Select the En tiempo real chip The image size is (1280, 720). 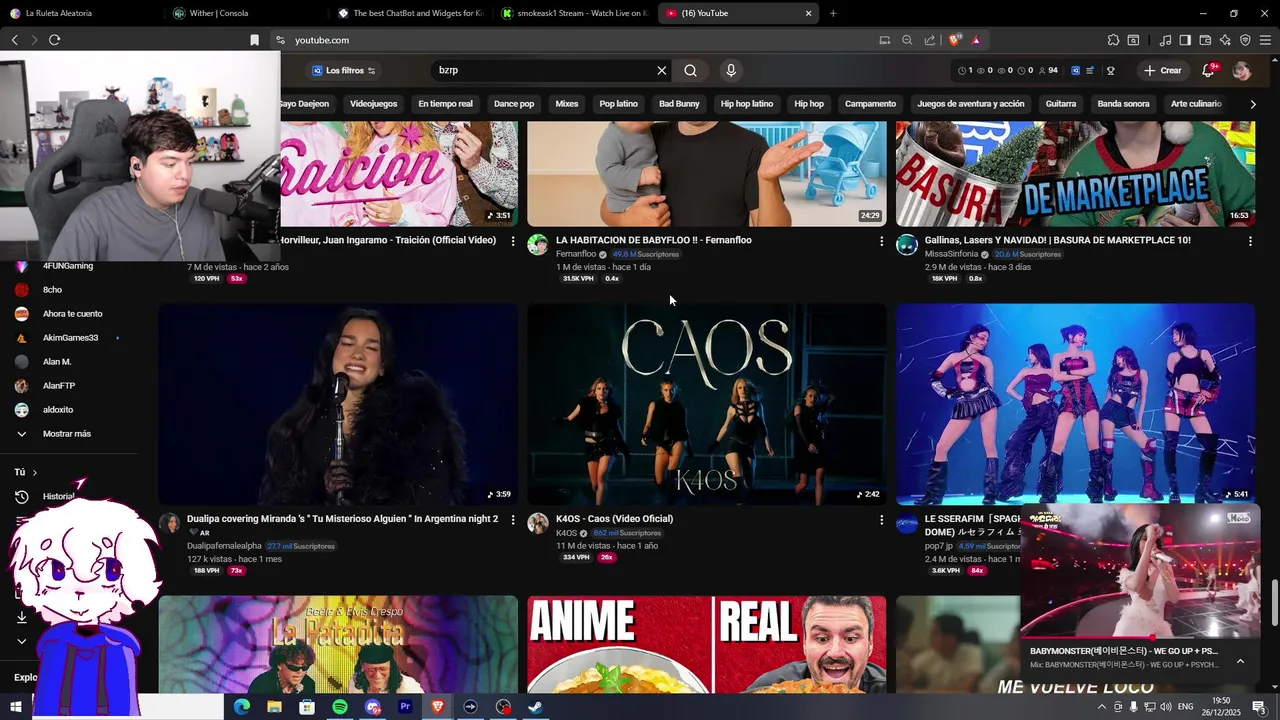pyautogui.click(x=445, y=104)
